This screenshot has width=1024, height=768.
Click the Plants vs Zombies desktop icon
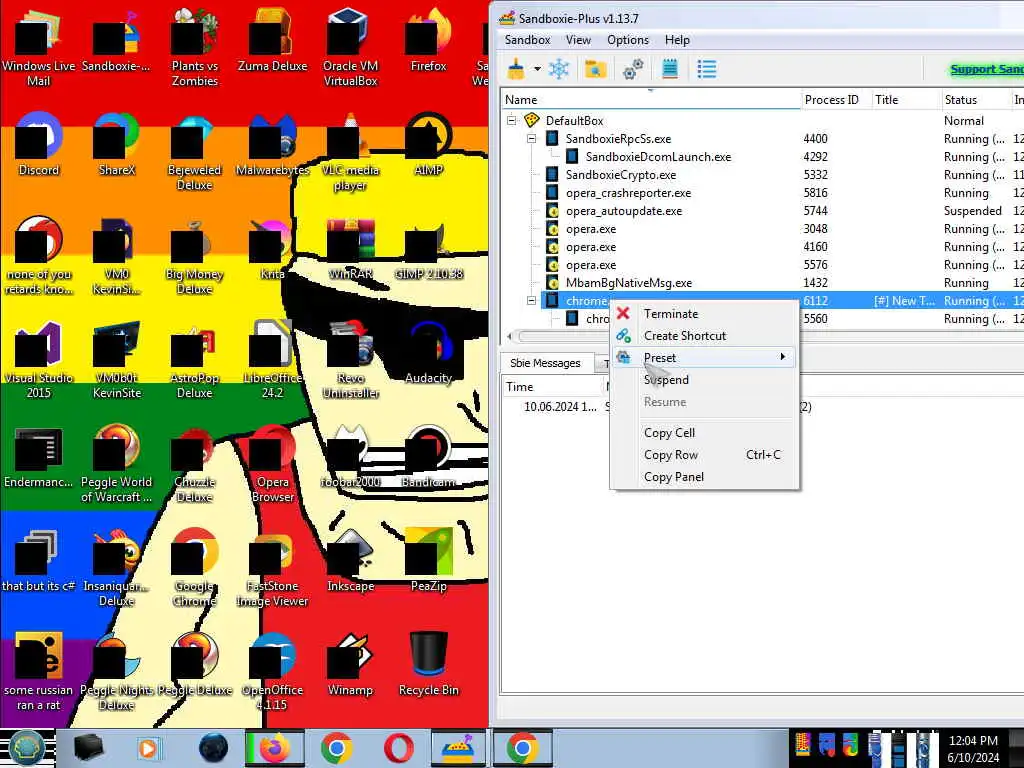coord(195,47)
